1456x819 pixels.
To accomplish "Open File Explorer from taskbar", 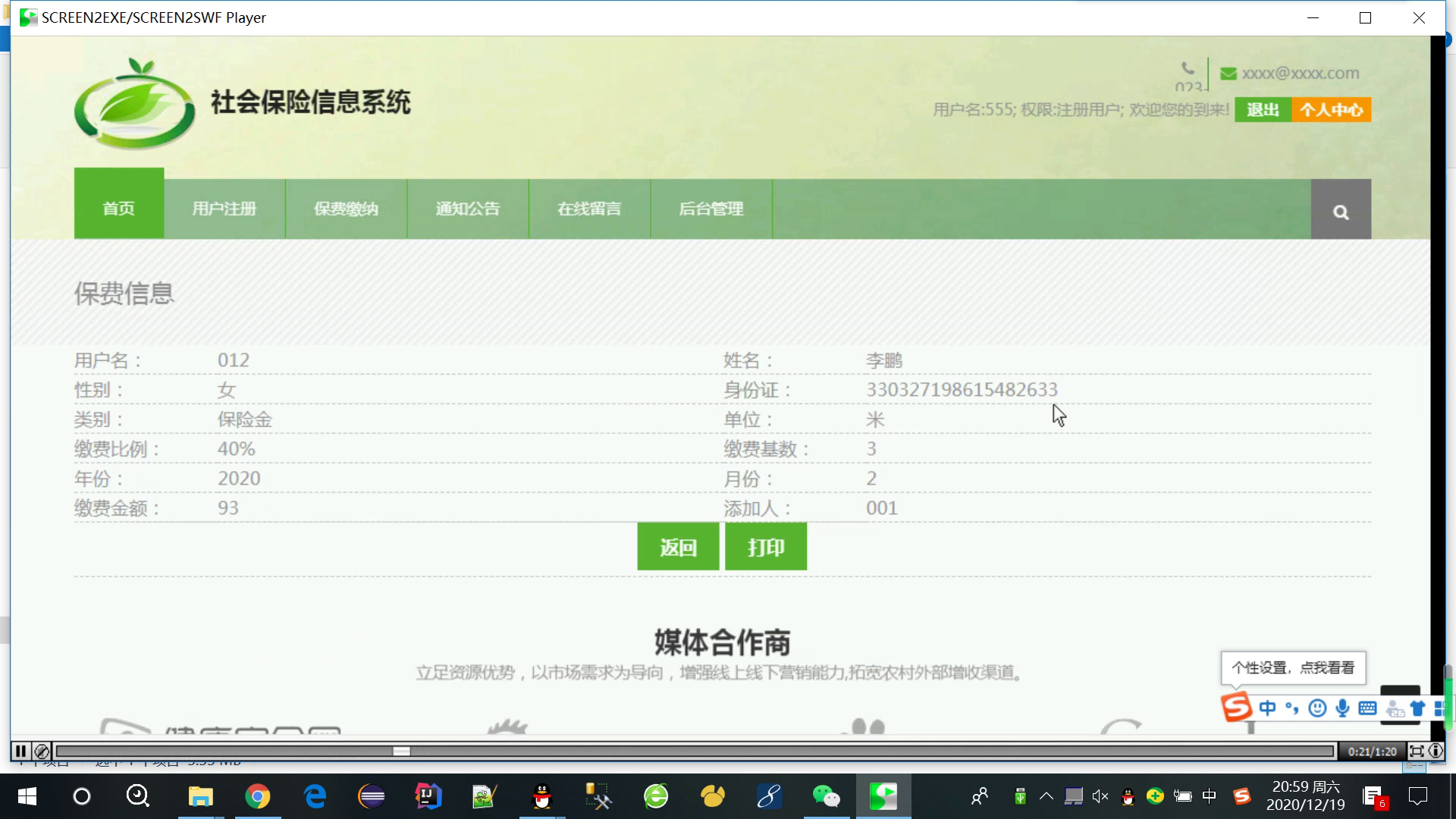I will [x=201, y=796].
